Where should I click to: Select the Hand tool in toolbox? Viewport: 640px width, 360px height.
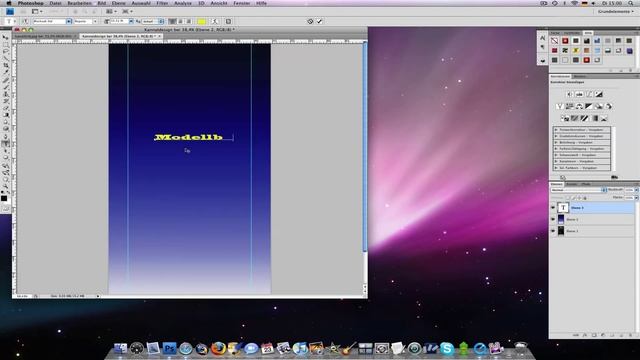pos(6,179)
